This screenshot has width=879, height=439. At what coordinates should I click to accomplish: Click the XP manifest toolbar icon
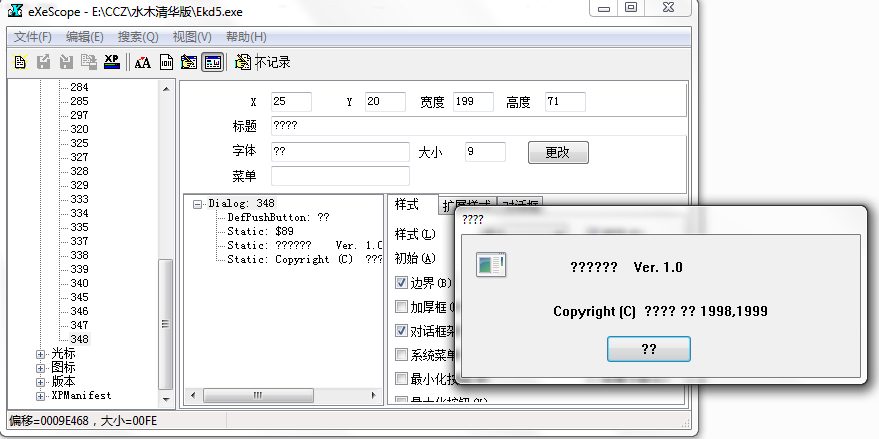[112, 62]
